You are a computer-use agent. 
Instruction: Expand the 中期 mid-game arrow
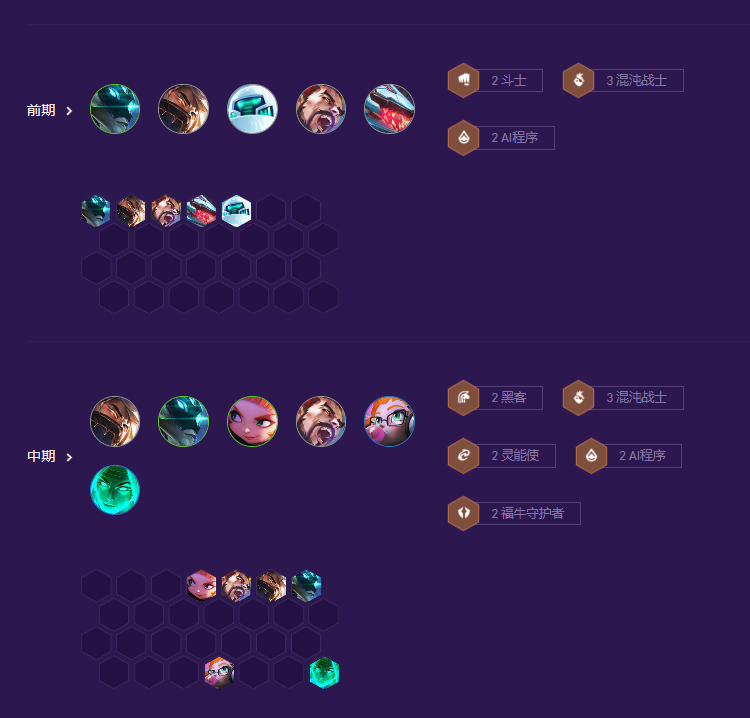coord(69,457)
